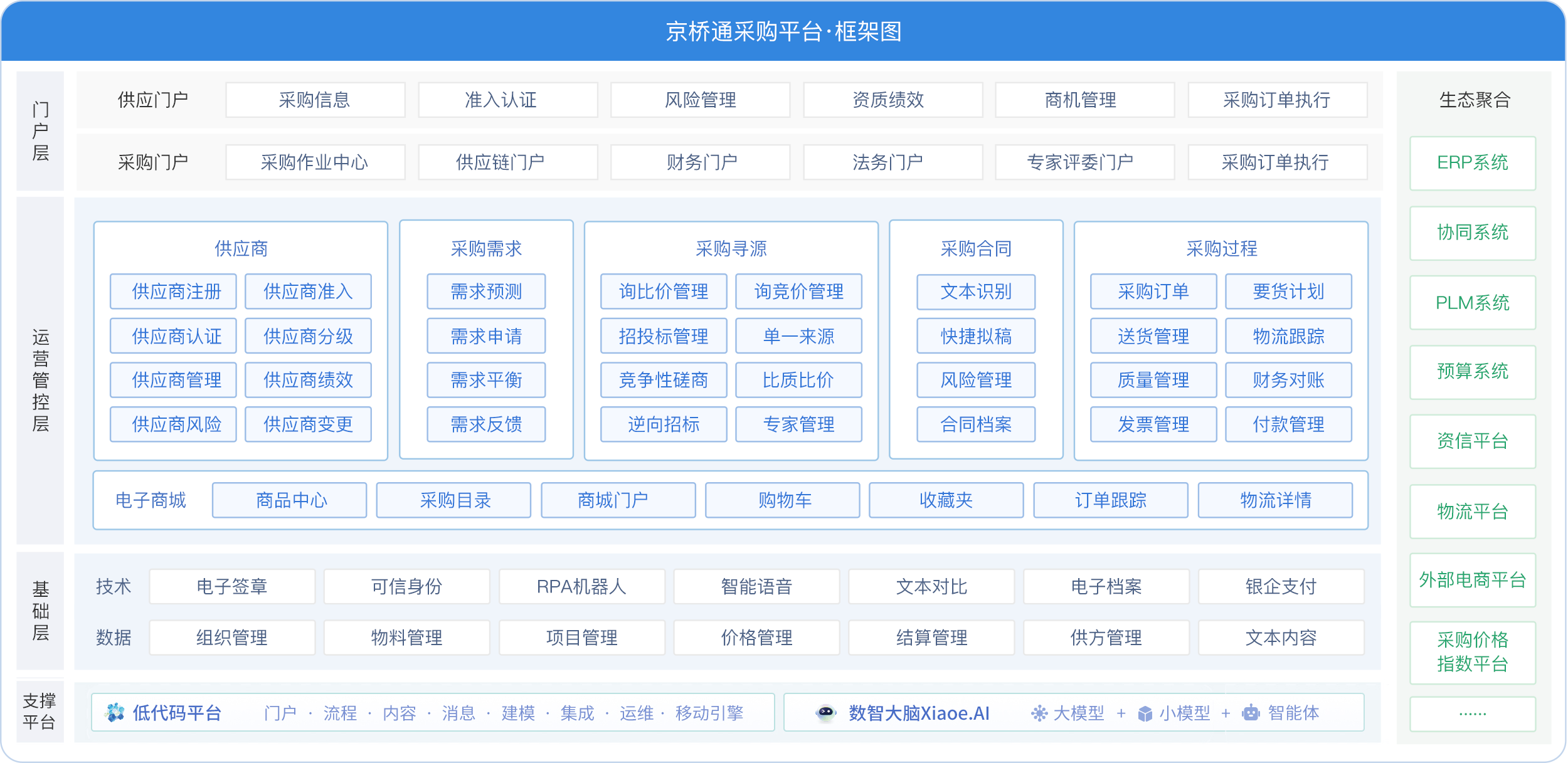
Task: Click the 付款管理 process box
Action: point(1288,424)
